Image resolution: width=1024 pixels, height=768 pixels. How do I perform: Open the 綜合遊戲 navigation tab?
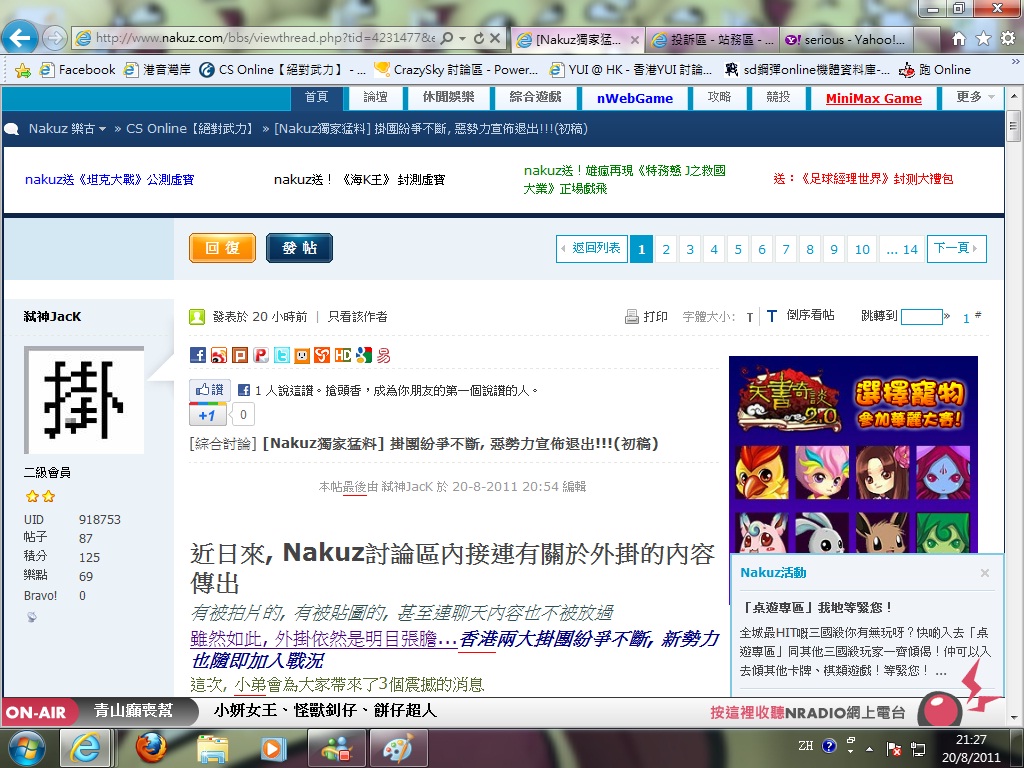[x=536, y=97]
